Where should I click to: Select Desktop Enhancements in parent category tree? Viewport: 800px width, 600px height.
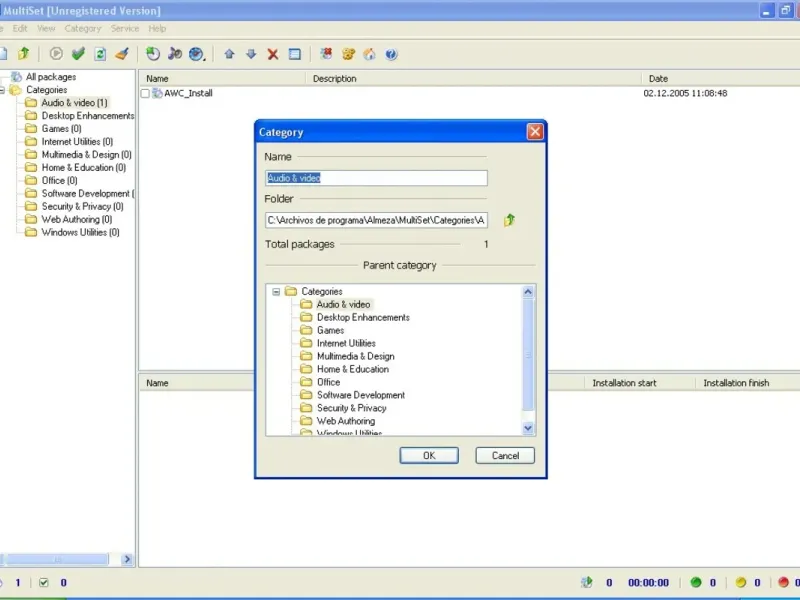click(363, 317)
